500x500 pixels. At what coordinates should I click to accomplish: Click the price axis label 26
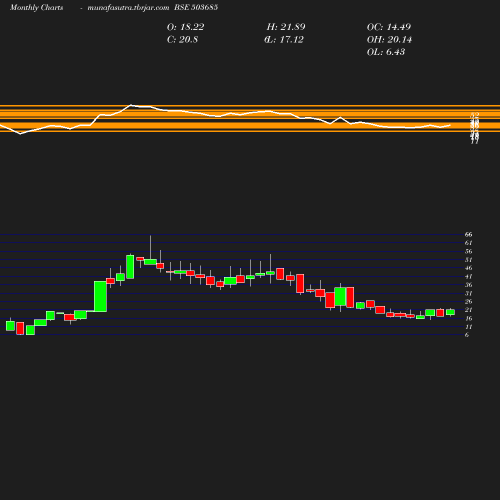click(468, 301)
